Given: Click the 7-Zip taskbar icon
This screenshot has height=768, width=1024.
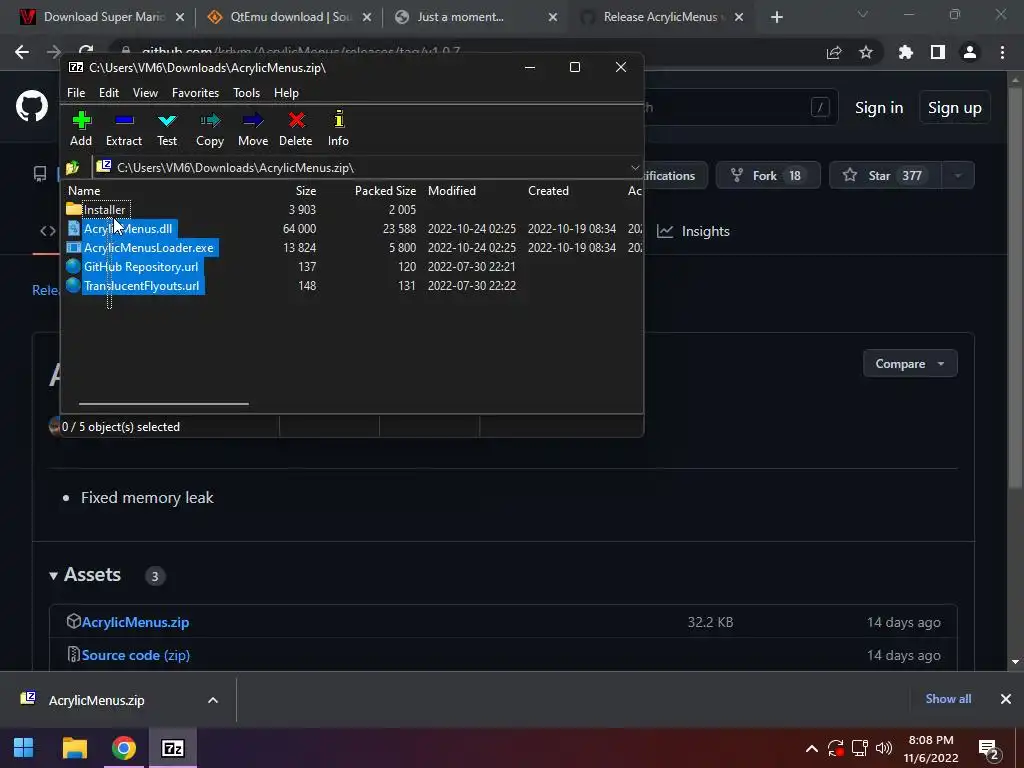Looking at the screenshot, I should pos(172,748).
